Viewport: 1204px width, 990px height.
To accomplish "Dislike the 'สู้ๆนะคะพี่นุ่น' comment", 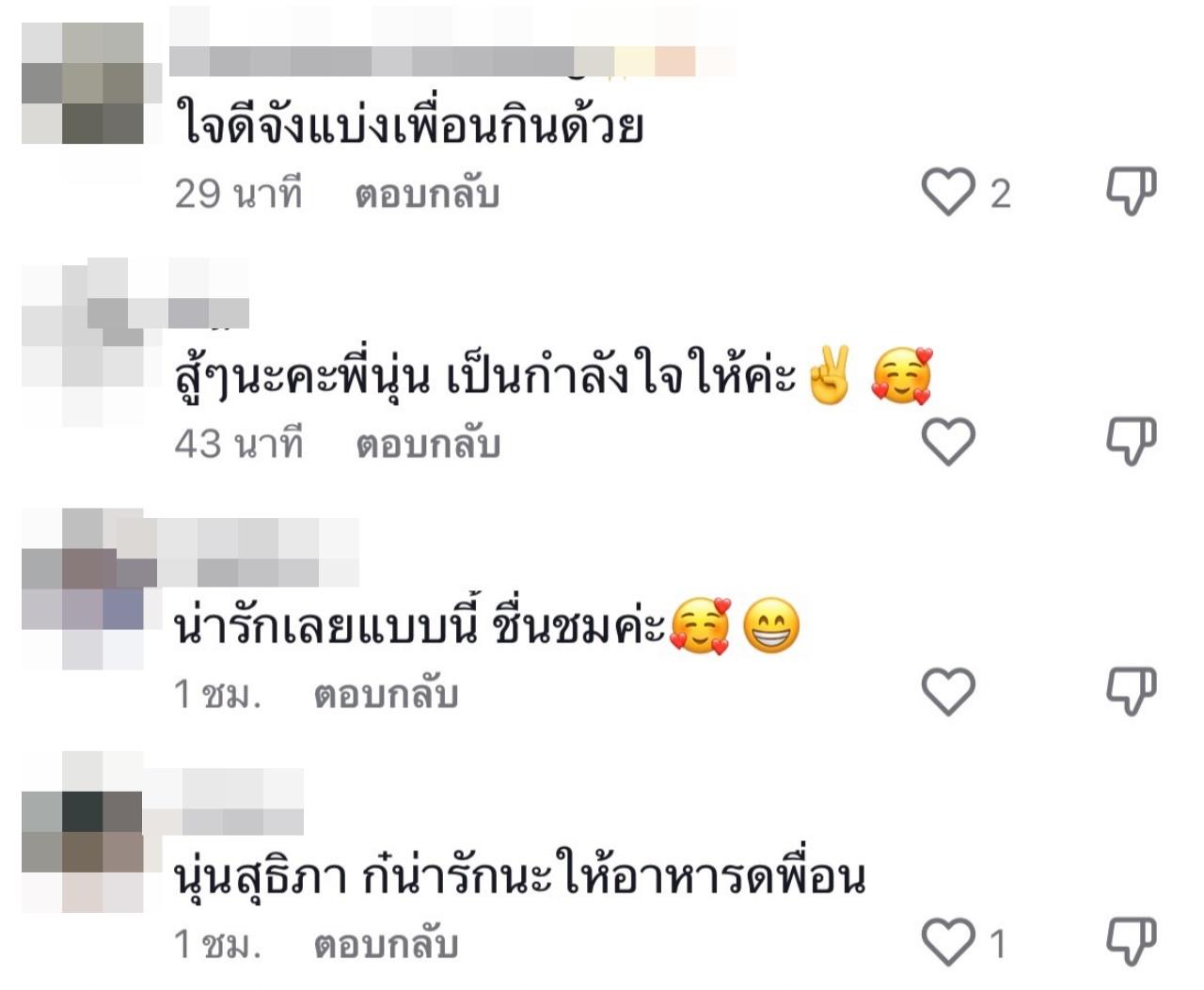I will click(1131, 442).
